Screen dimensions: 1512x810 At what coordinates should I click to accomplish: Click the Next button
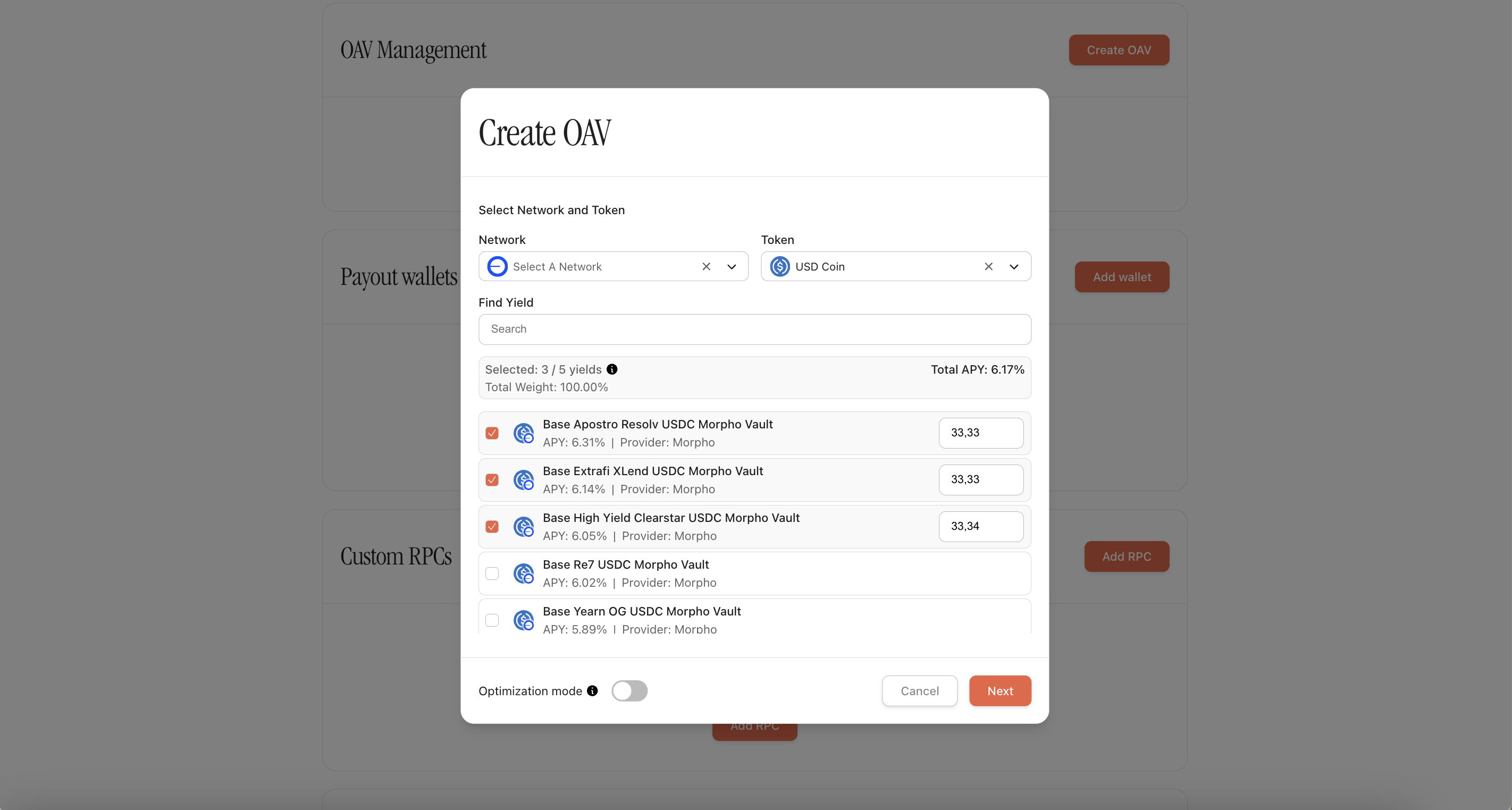[999, 691]
